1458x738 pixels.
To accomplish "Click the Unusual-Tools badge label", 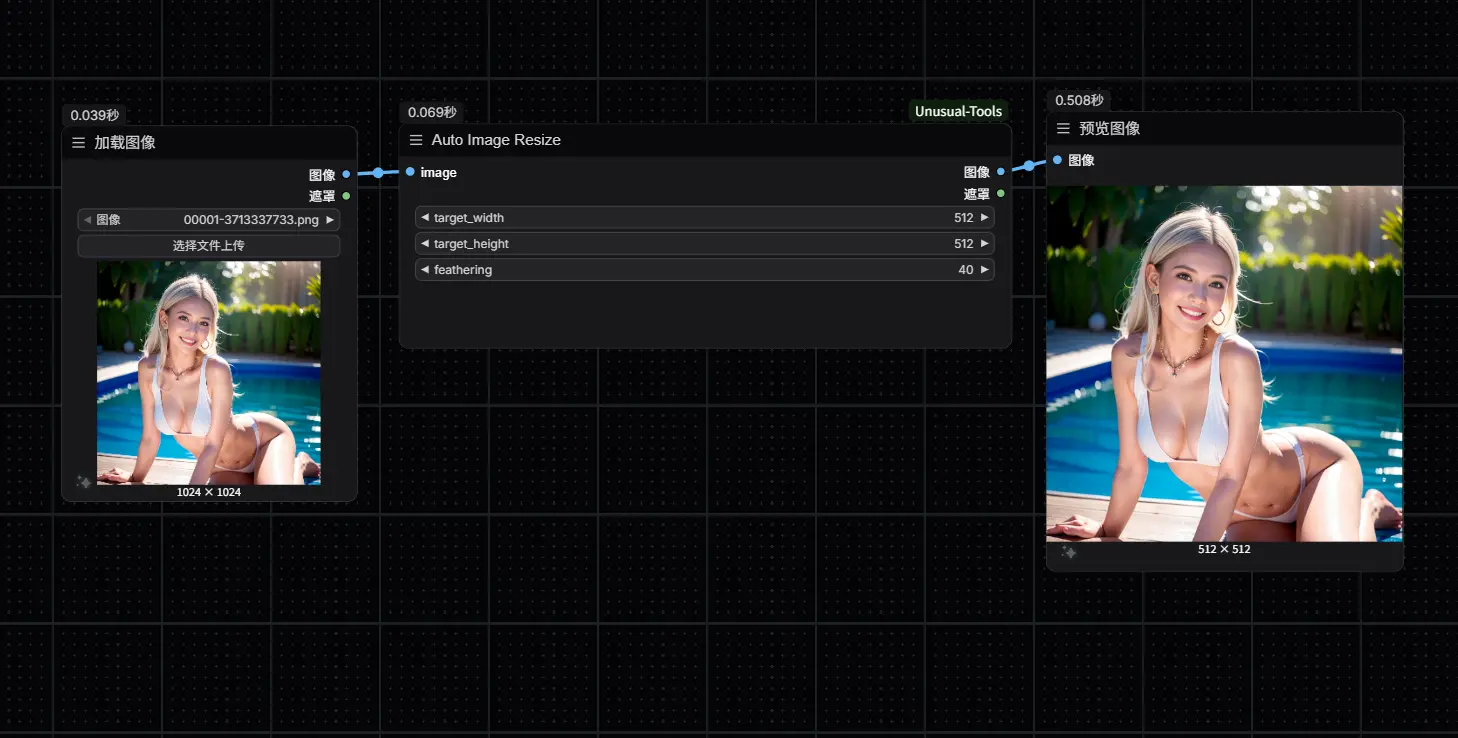I will point(957,112).
